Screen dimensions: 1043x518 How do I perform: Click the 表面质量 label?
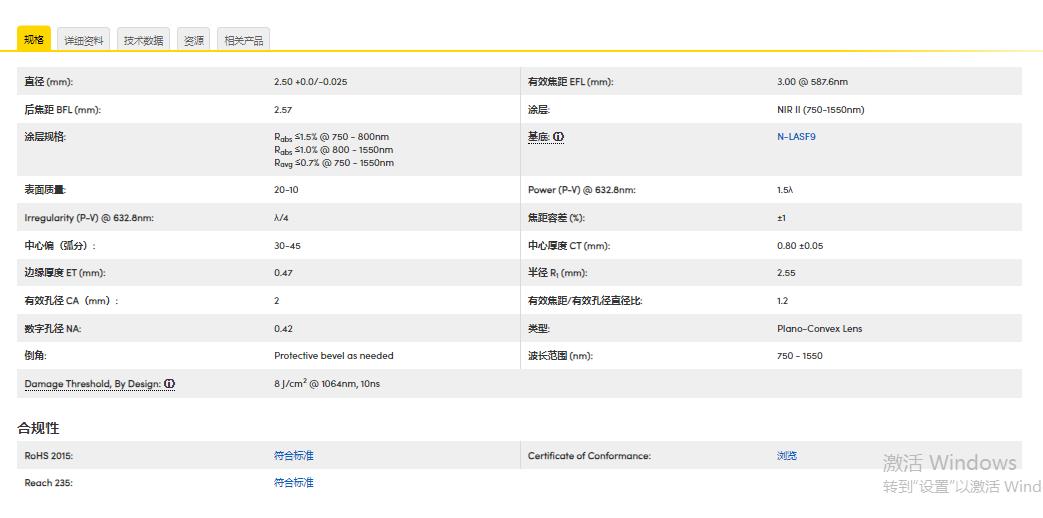(45, 190)
